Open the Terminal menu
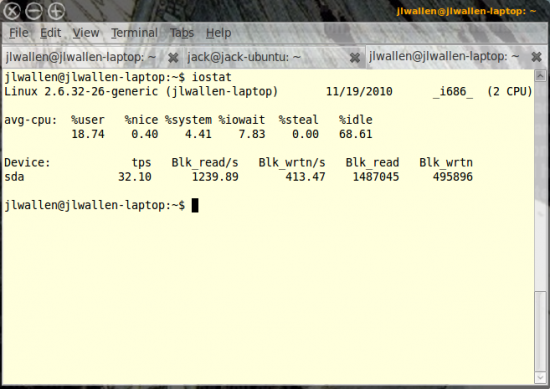550x389 pixels. pyautogui.click(x=134, y=33)
